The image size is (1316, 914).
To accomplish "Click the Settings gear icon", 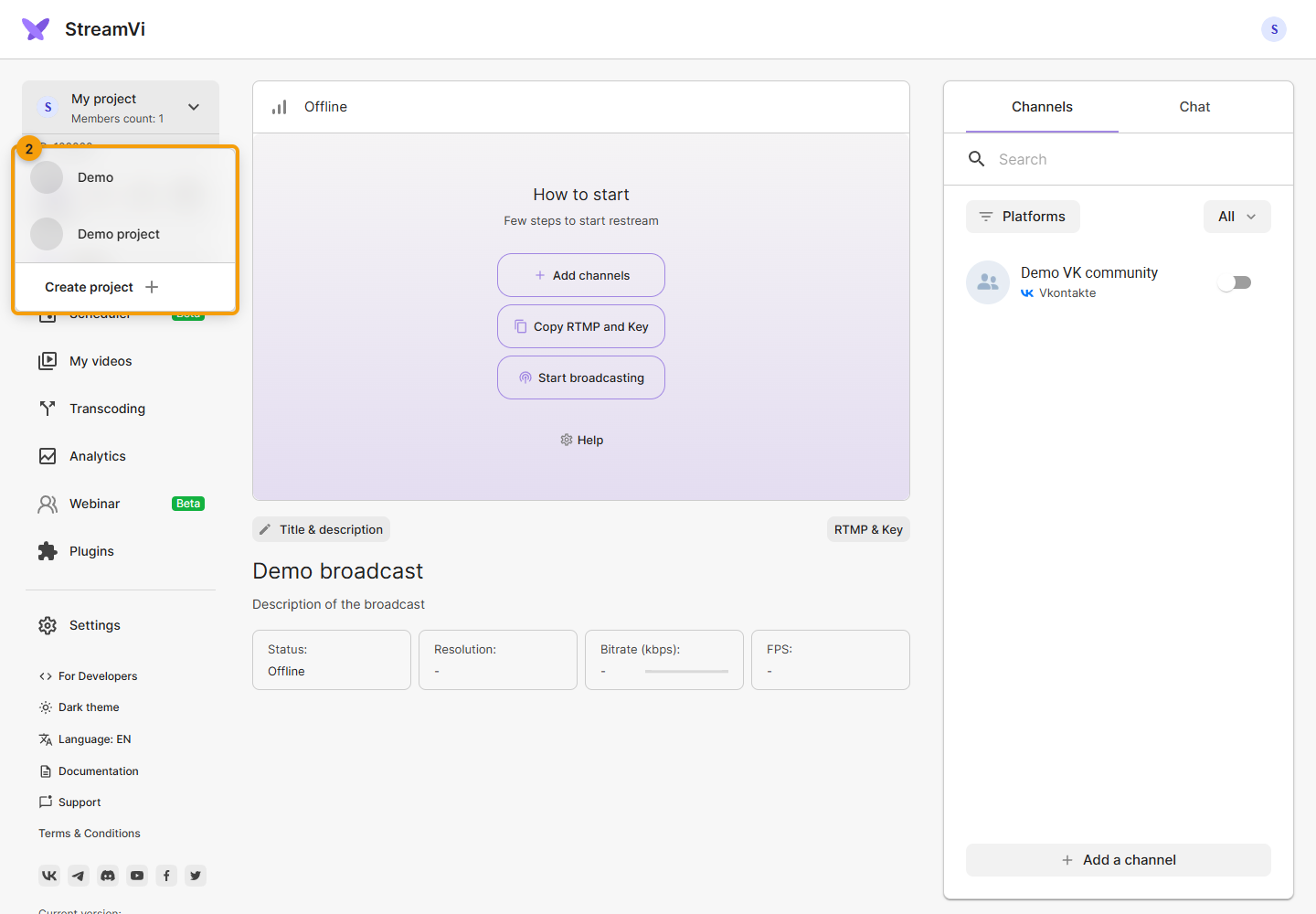I will [x=48, y=625].
